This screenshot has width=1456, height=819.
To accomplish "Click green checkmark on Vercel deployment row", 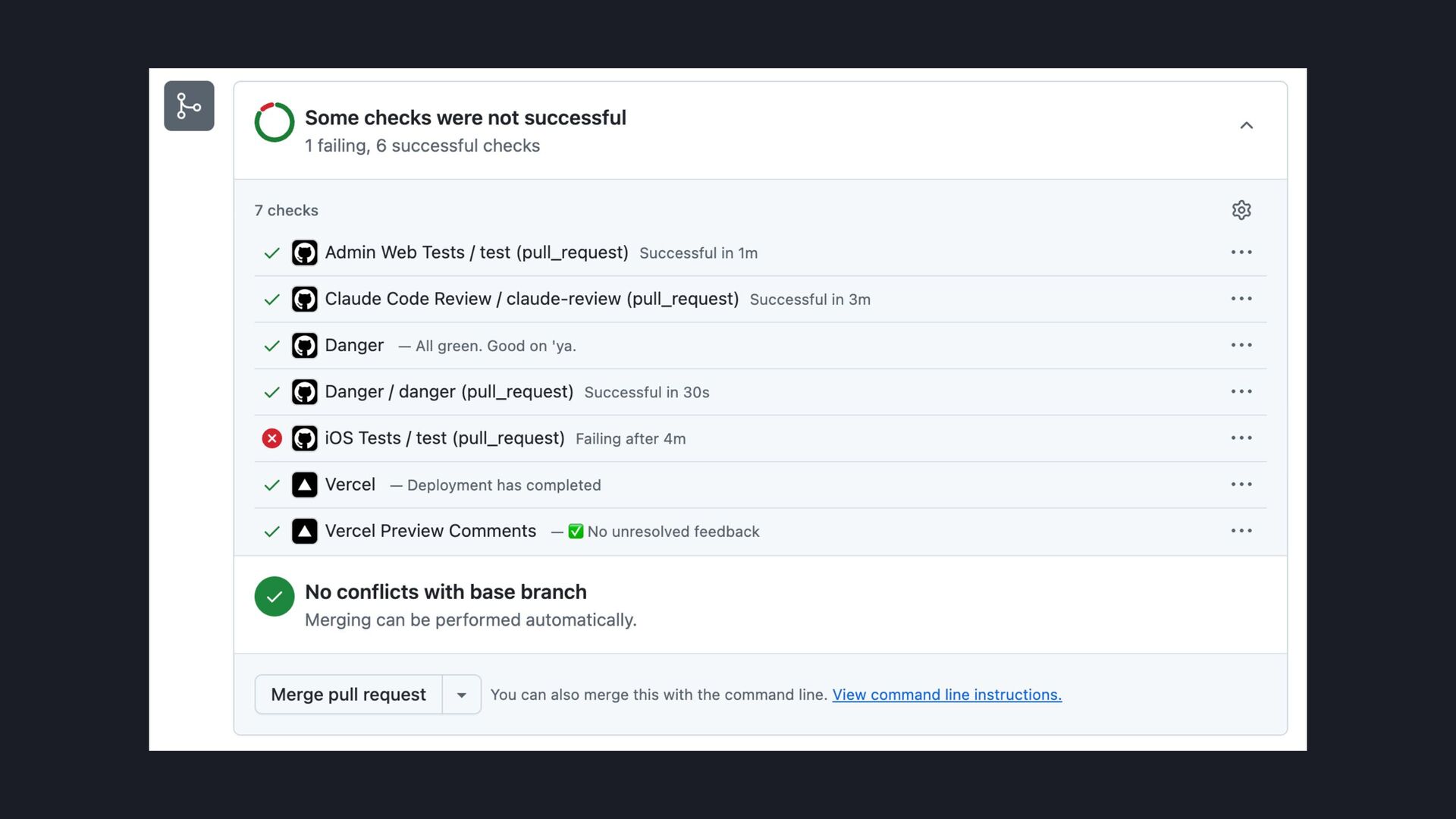I will click(271, 485).
